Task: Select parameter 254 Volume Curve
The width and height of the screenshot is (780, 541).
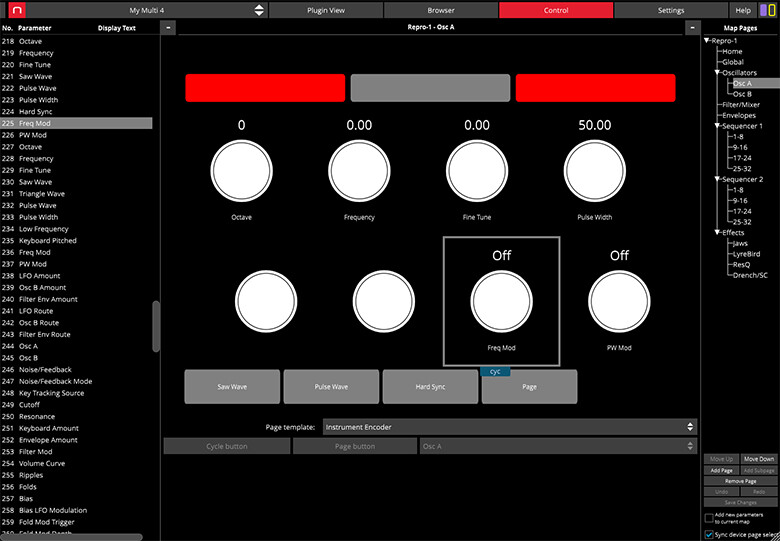Action: click(77, 463)
